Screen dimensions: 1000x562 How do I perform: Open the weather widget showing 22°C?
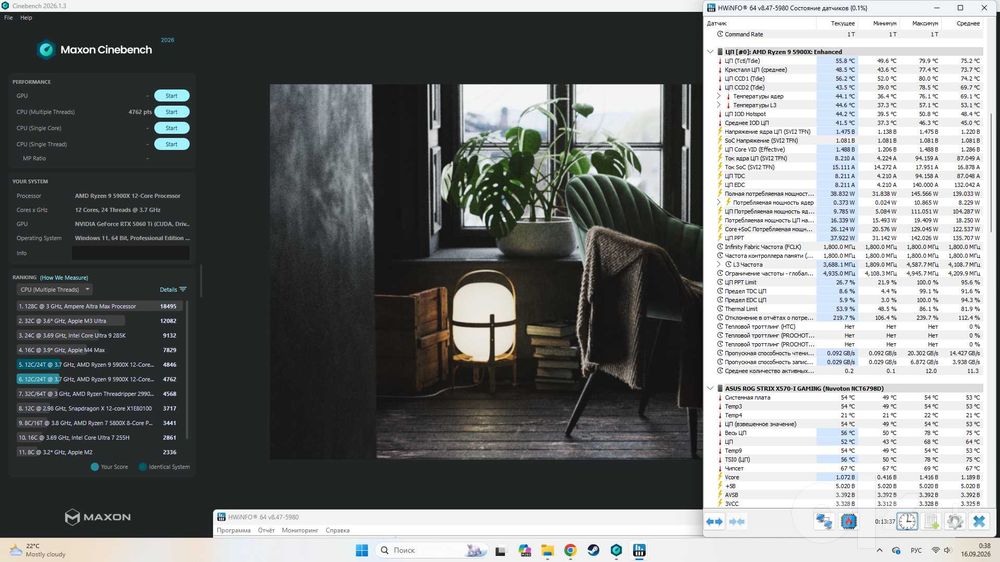37,550
